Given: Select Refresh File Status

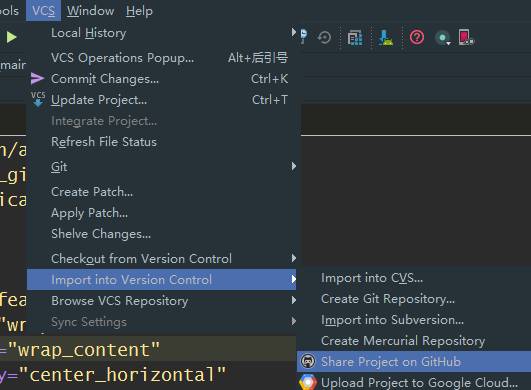Looking at the screenshot, I should 161,142.
